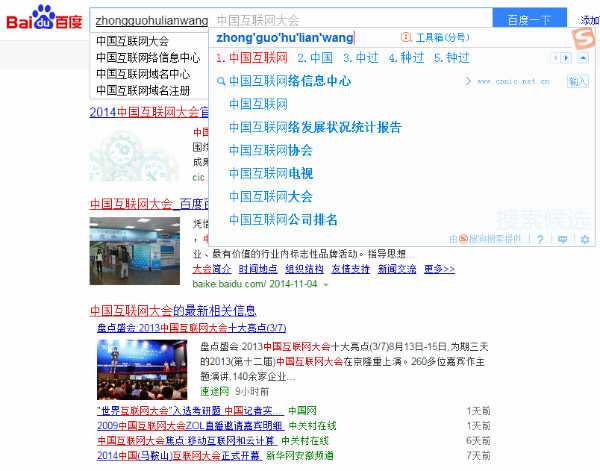
Task: Click the conference stage photo thumbnail
Action: pos(142,370)
